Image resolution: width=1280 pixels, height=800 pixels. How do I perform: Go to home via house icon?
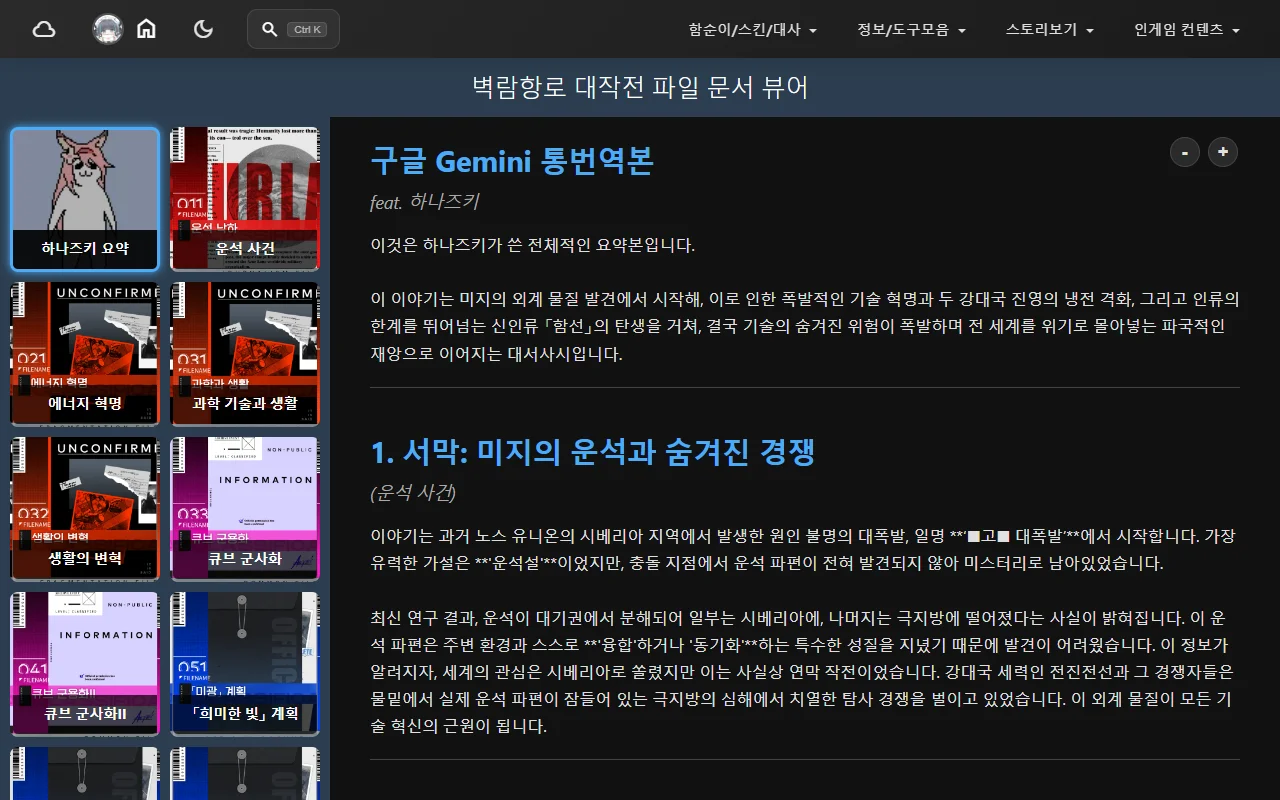[146, 29]
